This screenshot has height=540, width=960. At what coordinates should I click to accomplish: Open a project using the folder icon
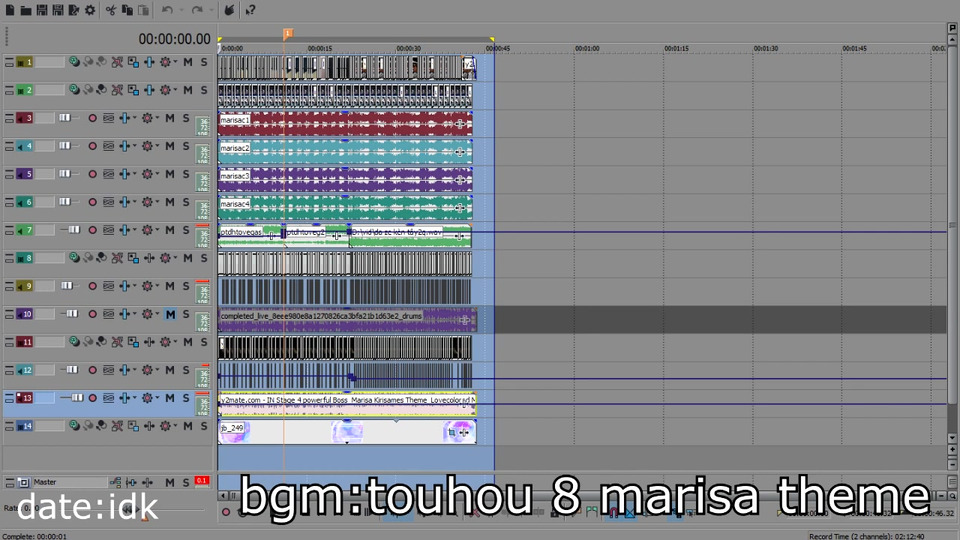click(x=26, y=10)
